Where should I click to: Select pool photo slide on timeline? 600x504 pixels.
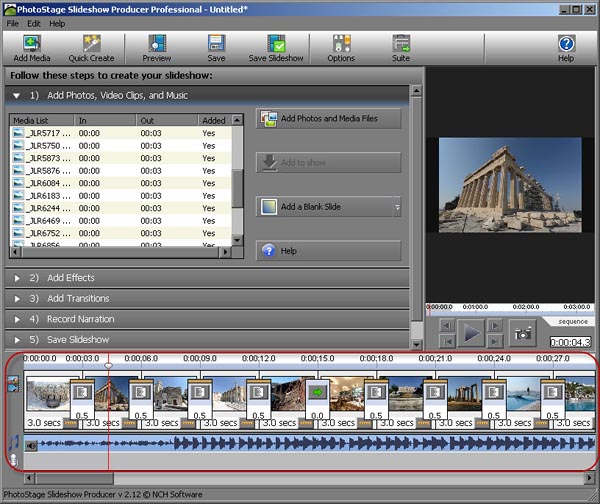click(523, 394)
